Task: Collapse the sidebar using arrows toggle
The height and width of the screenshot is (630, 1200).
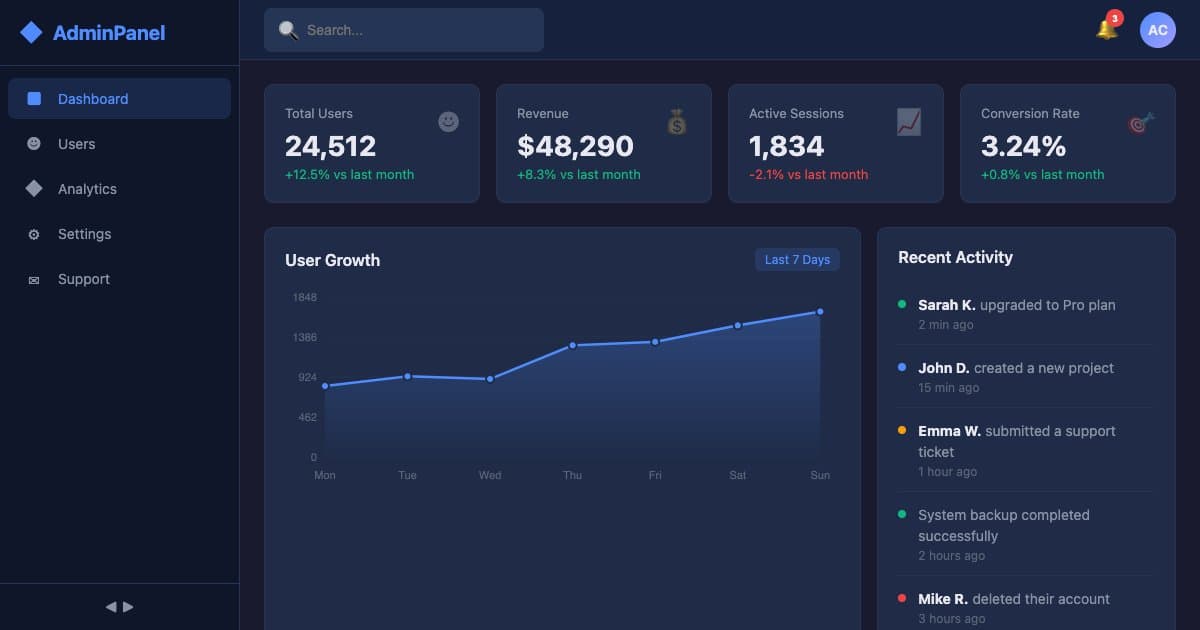Action: click(120, 607)
